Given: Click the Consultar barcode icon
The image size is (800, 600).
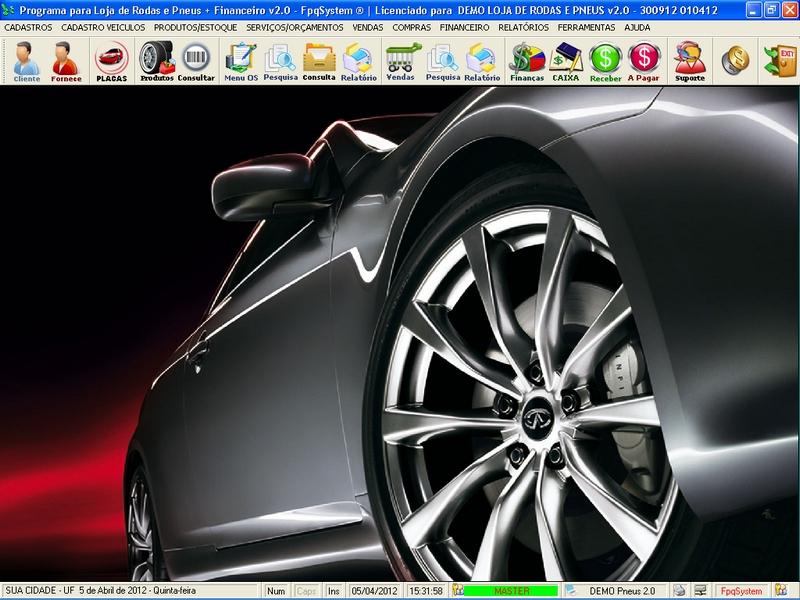Looking at the screenshot, I should pyautogui.click(x=196, y=61).
